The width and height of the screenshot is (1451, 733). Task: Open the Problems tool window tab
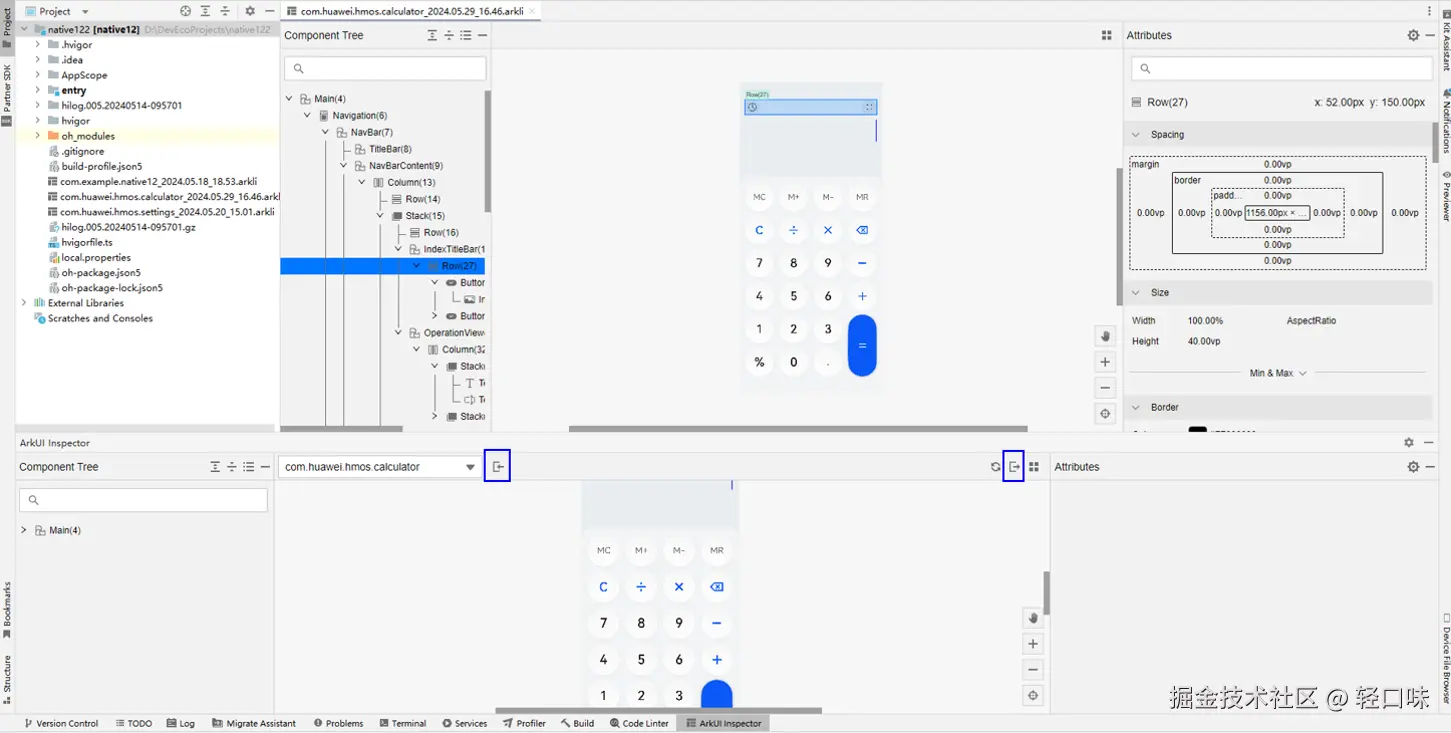click(338, 723)
